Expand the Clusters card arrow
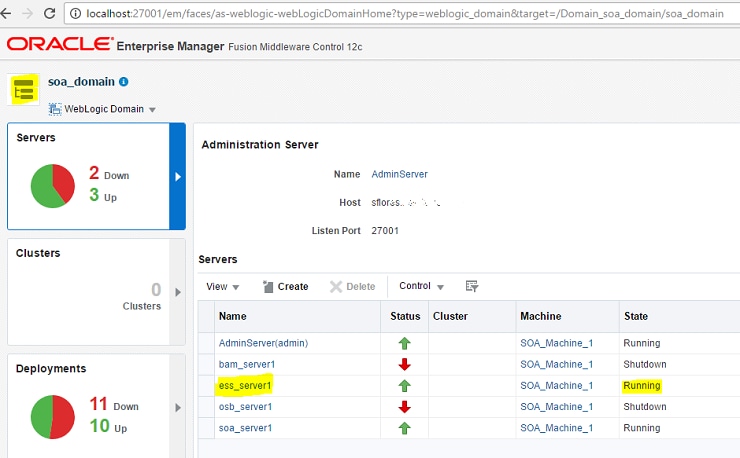 coord(178,292)
